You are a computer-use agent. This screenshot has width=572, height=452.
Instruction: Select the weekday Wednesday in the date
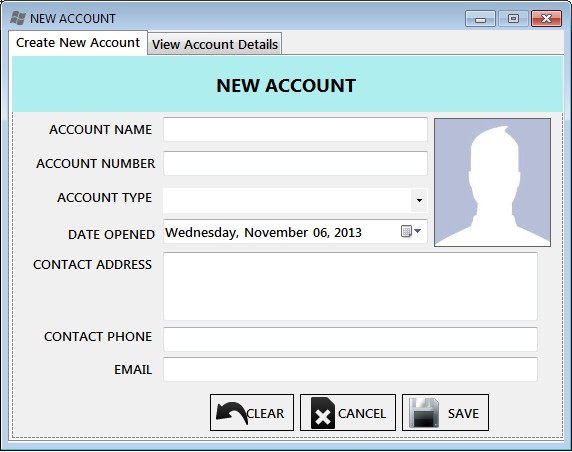pyautogui.click(x=202, y=232)
